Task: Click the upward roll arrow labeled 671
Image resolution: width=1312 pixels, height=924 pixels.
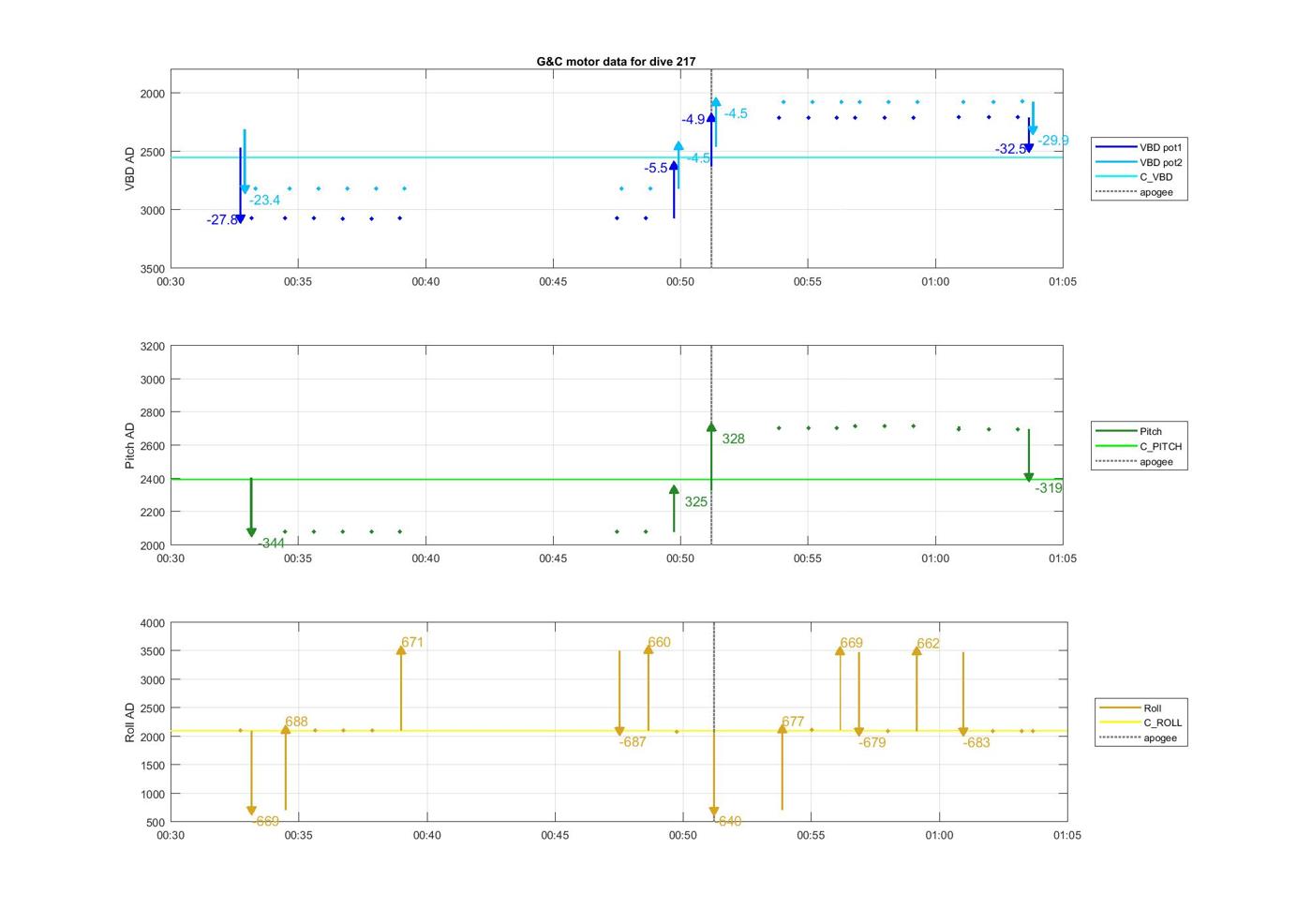Action: coord(401,688)
